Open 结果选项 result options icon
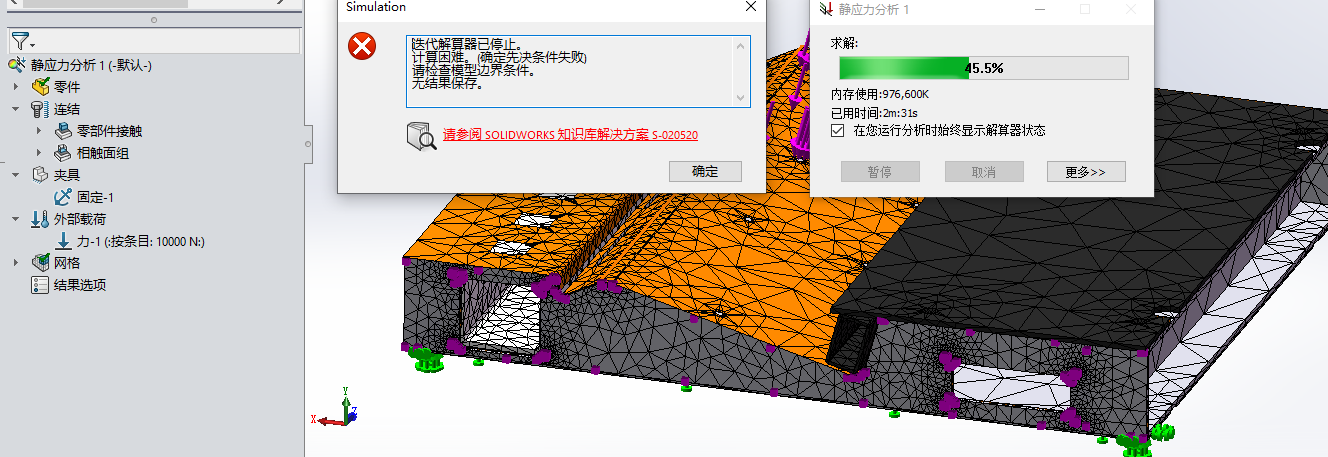Screen dimensions: 1328x457 (40, 285)
